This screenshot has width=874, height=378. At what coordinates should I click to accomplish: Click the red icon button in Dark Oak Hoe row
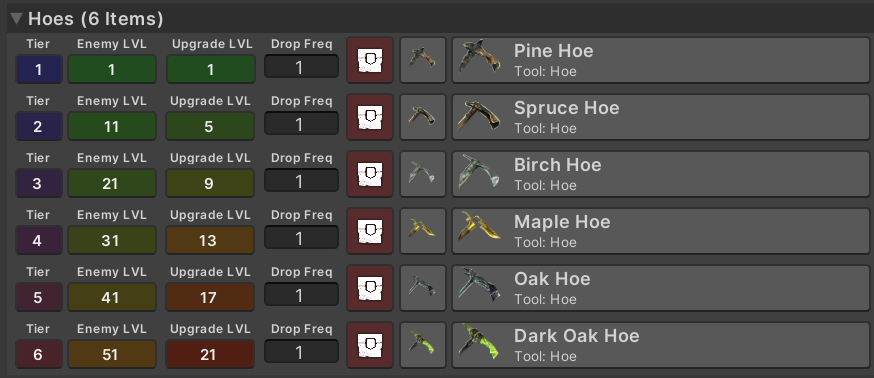point(370,345)
